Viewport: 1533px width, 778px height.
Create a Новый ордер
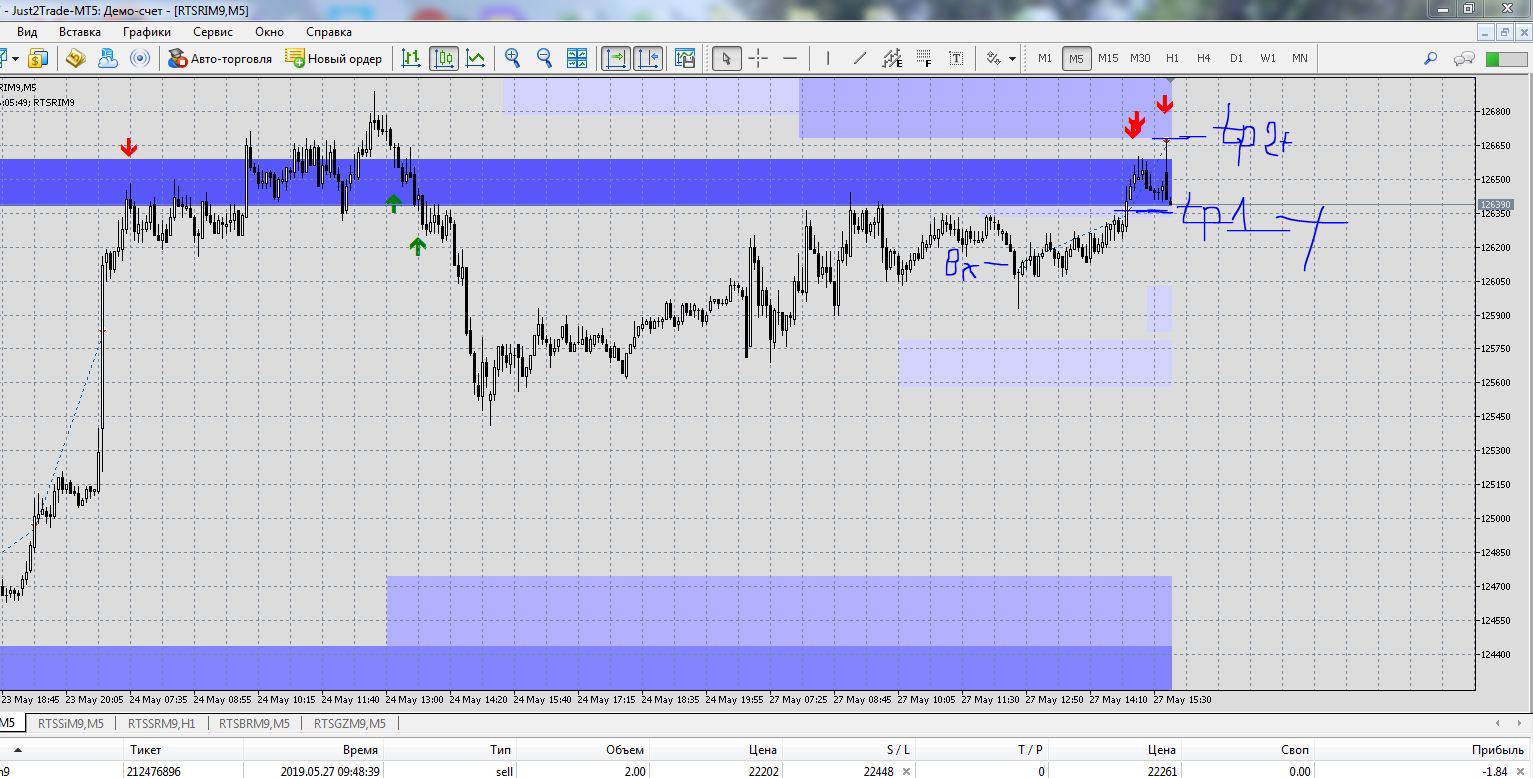click(x=333, y=58)
